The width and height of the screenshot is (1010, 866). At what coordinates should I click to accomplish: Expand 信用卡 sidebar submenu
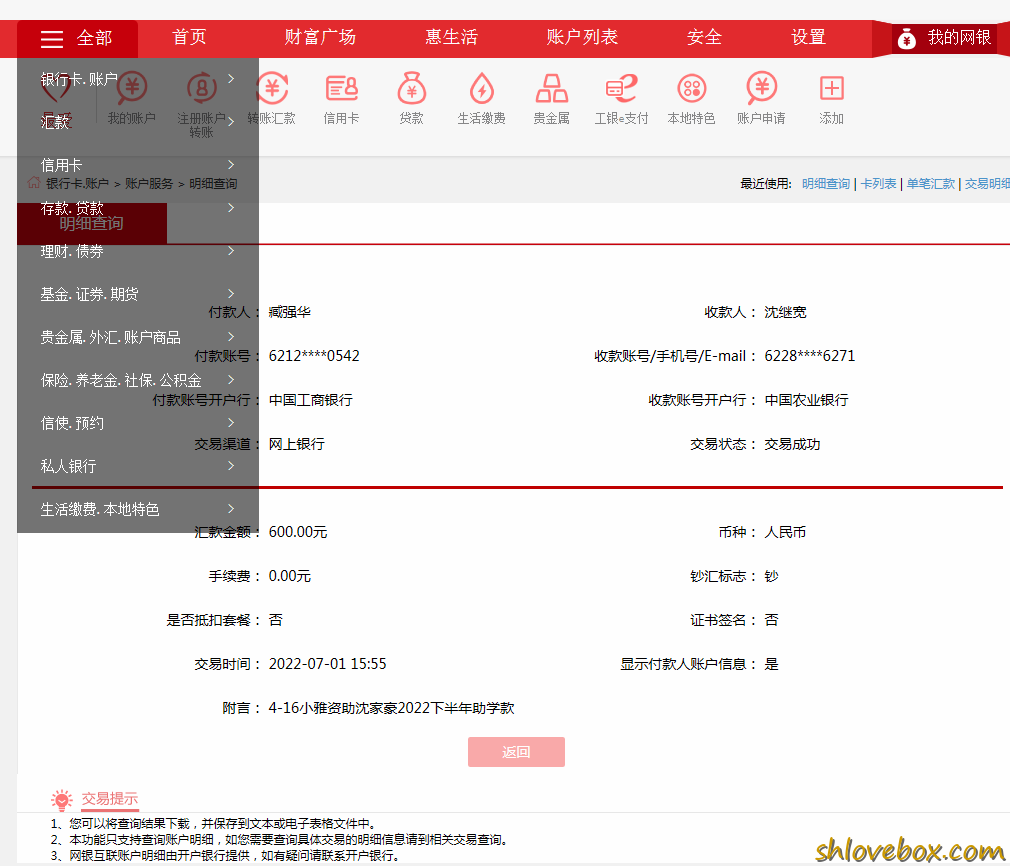[138, 165]
